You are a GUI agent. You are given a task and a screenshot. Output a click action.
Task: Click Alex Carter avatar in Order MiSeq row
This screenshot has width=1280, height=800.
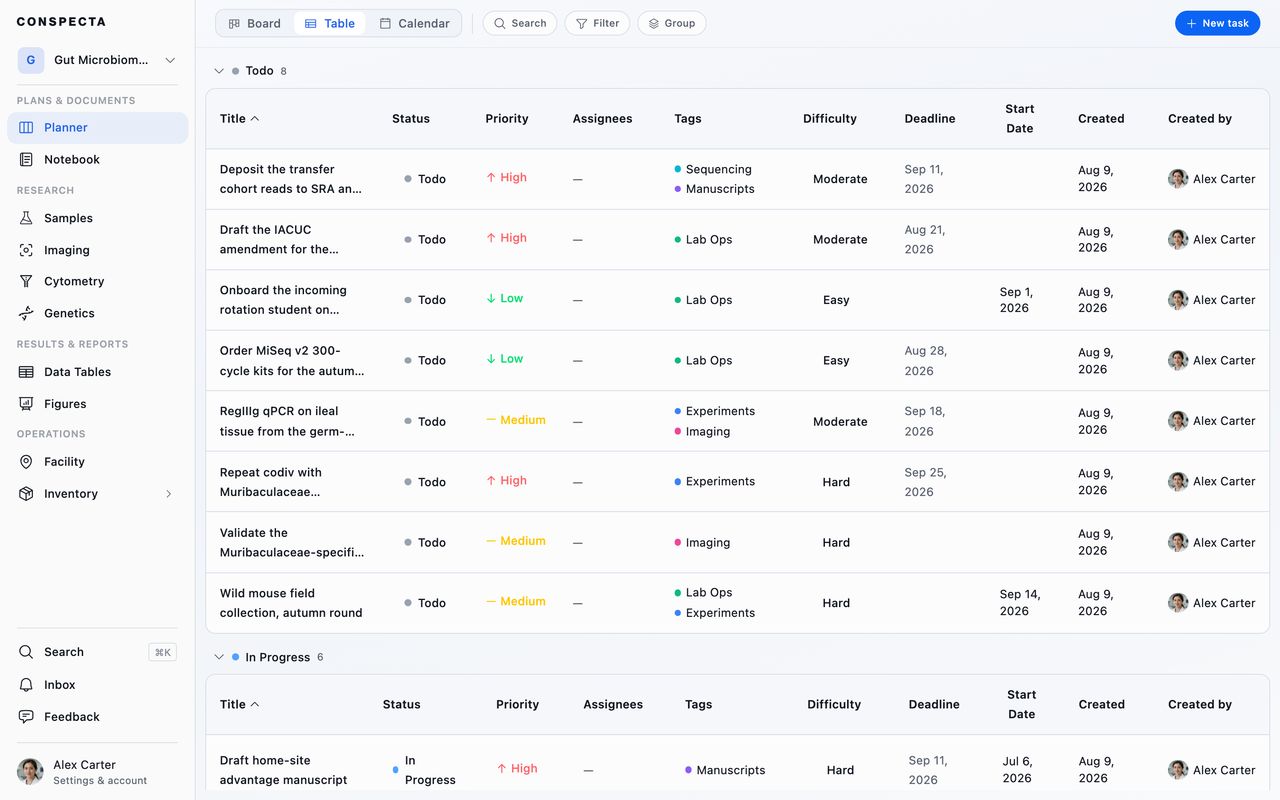pos(1178,360)
